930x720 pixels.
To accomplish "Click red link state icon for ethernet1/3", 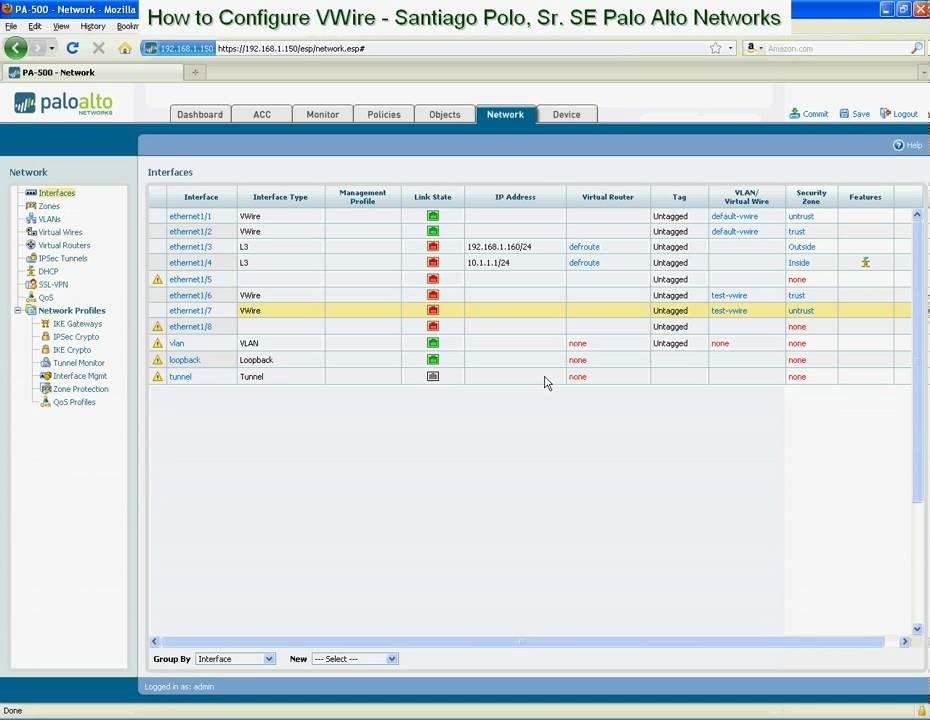I will click(433, 247).
